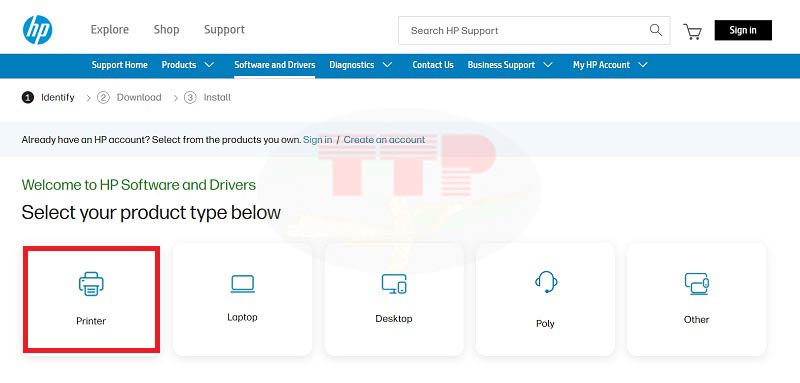Viewport: 800px width, 383px height.
Task: Select the Laptop icon
Action: pos(242,284)
